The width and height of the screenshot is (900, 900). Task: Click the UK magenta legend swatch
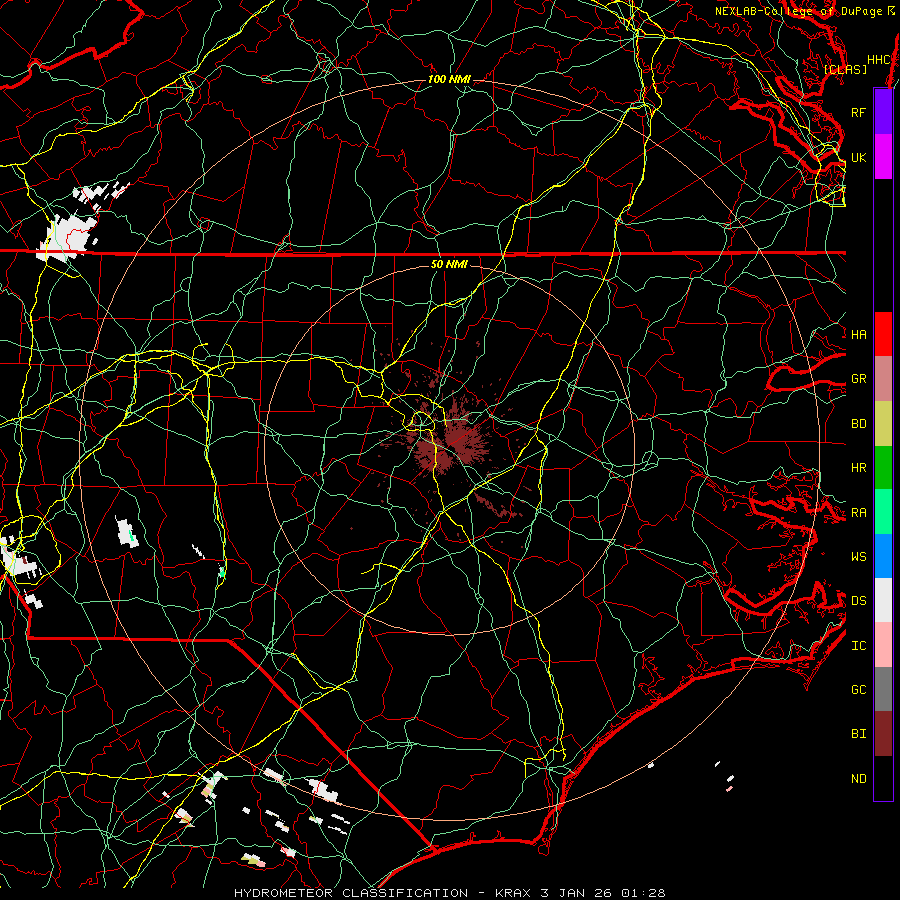883,157
